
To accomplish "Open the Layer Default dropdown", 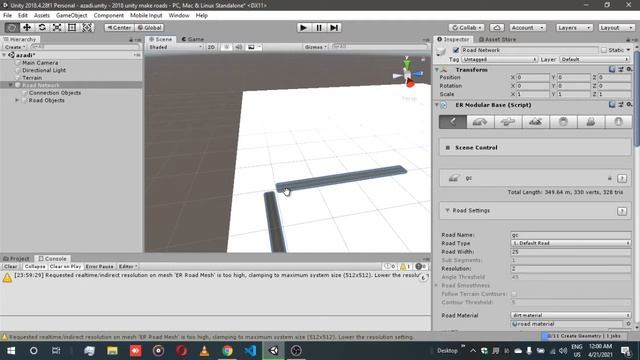I will (x=595, y=59).
